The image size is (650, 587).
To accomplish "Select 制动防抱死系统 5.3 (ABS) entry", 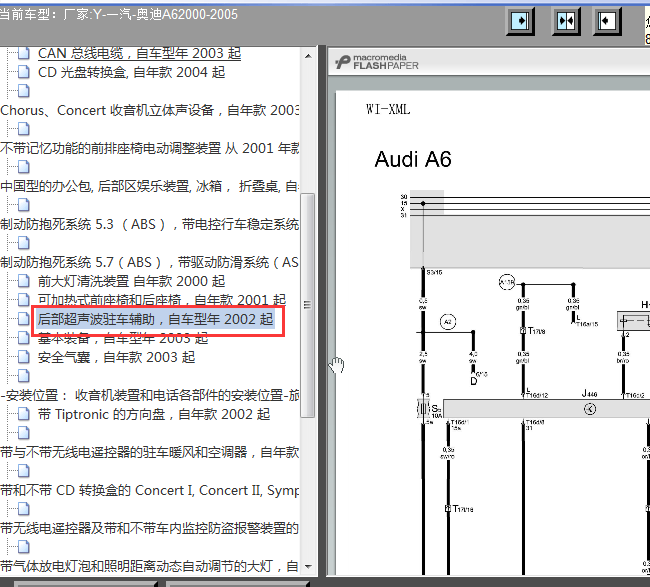I will click(x=150, y=224).
